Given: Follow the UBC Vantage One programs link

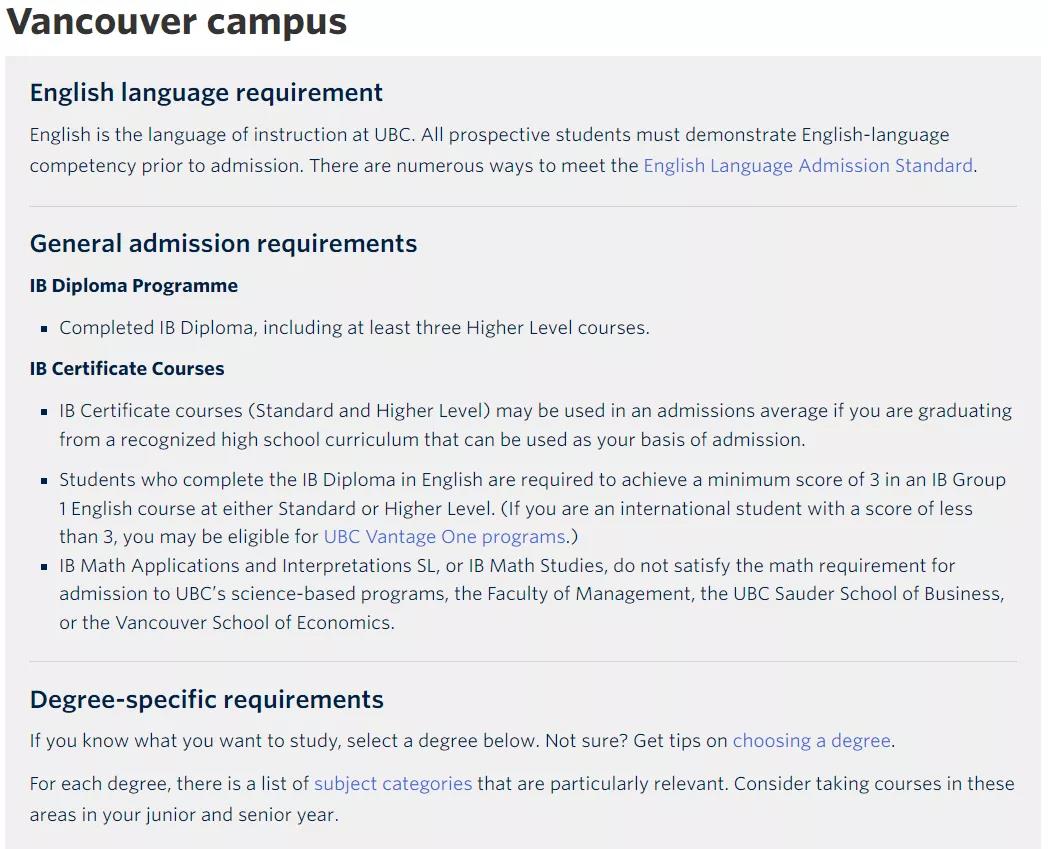Looking at the screenshot, I should [x=444, y=537].
